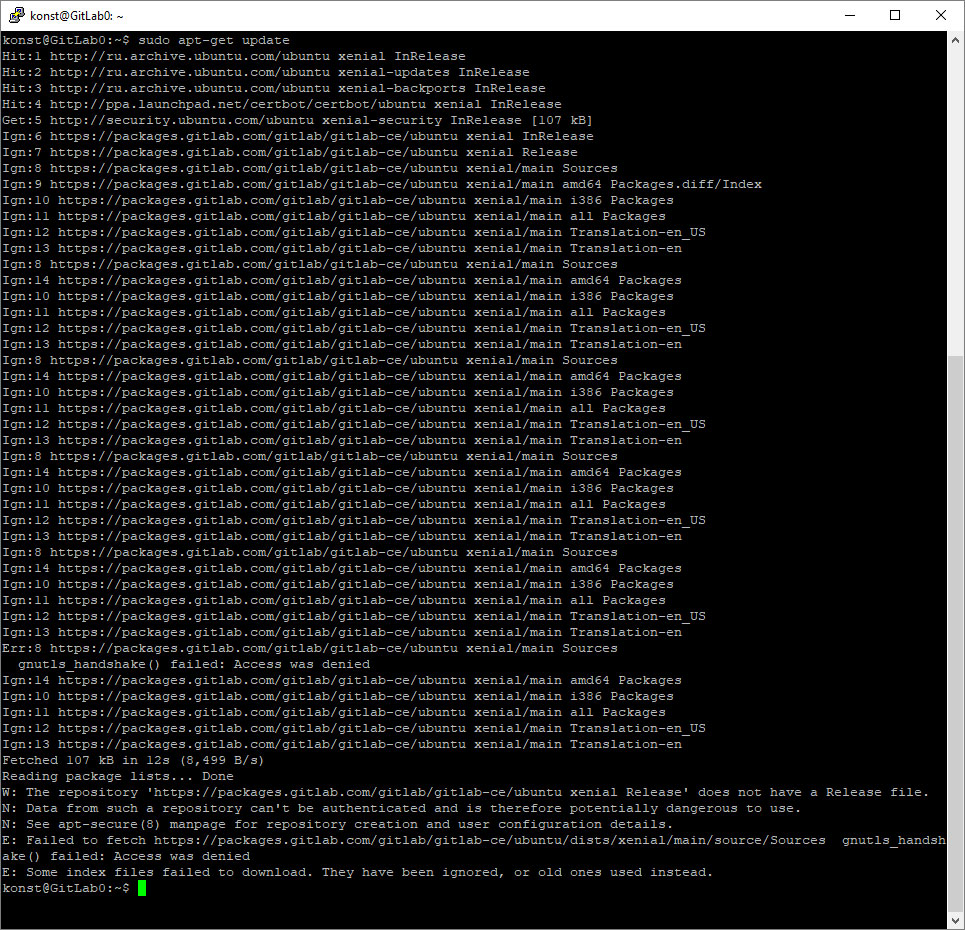Click the scrollbar down arrow
Viewport: 965px width, 930px height.
tap(955, 921)
